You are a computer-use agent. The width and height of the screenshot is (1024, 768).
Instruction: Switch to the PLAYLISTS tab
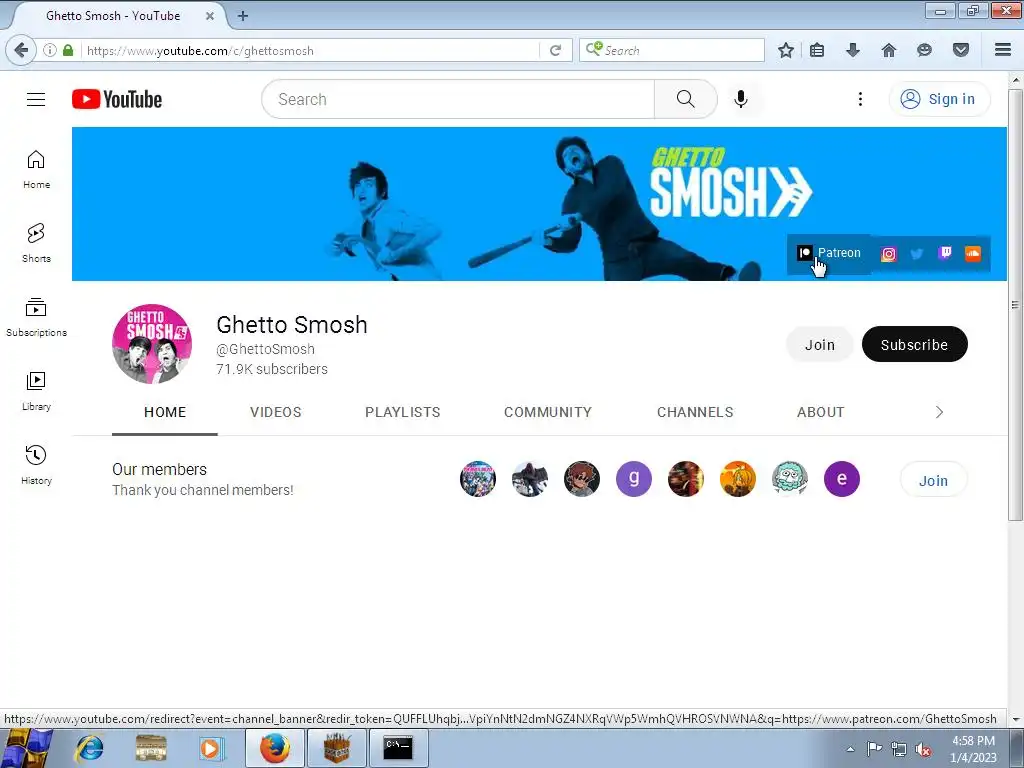402,412
